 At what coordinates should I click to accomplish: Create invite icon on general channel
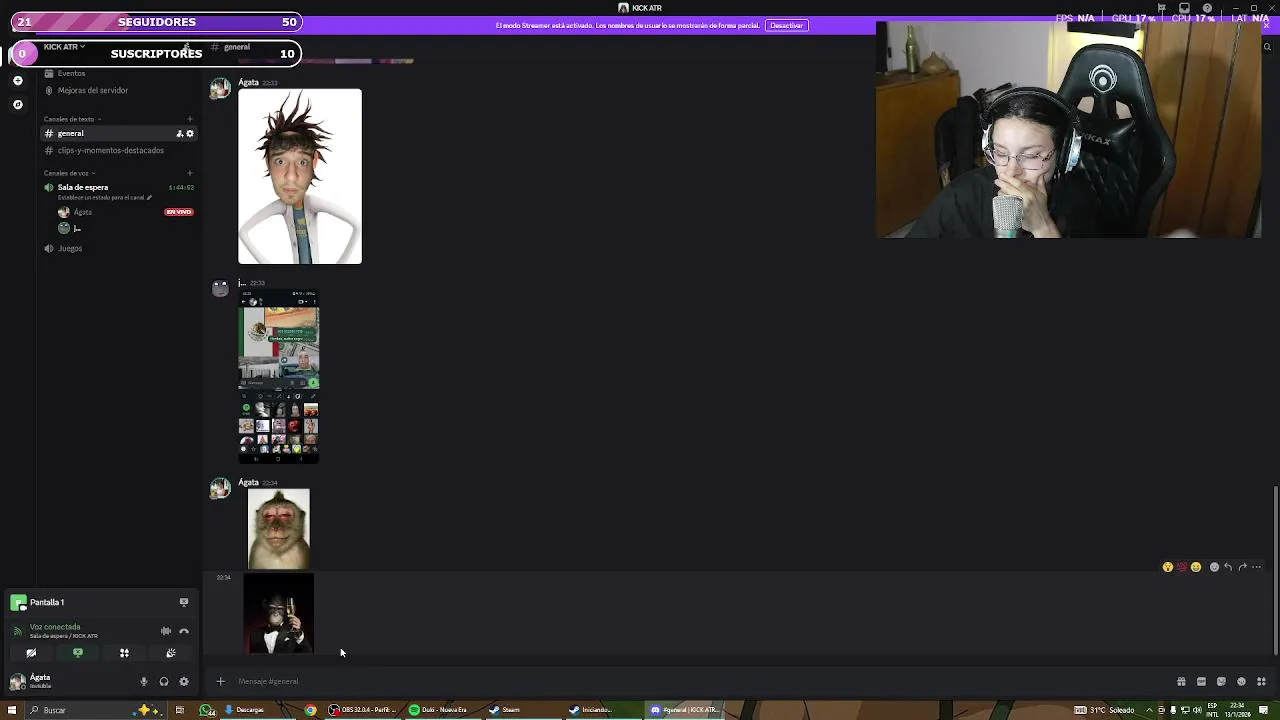(x=180, y=133)
